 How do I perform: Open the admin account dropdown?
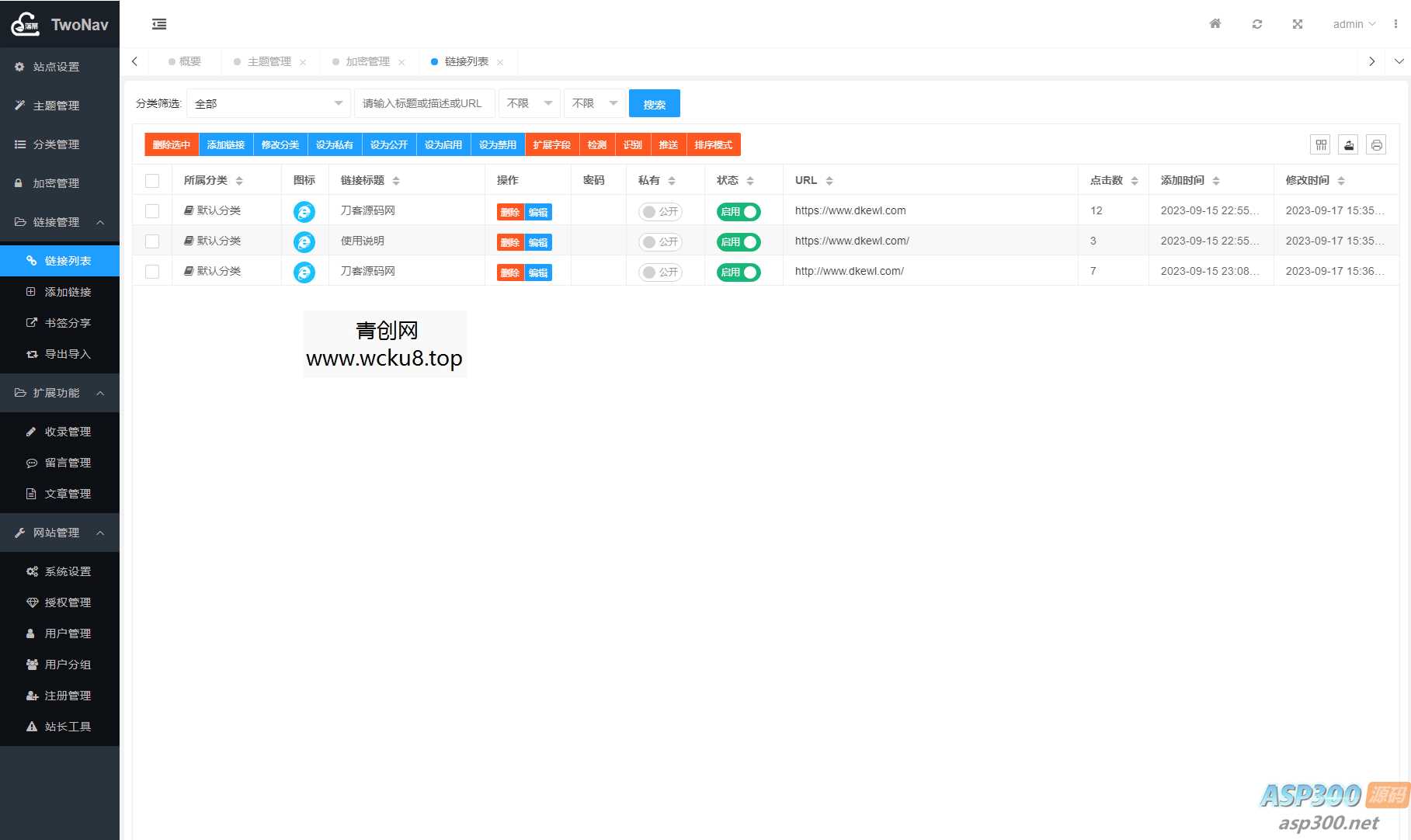1353,24
